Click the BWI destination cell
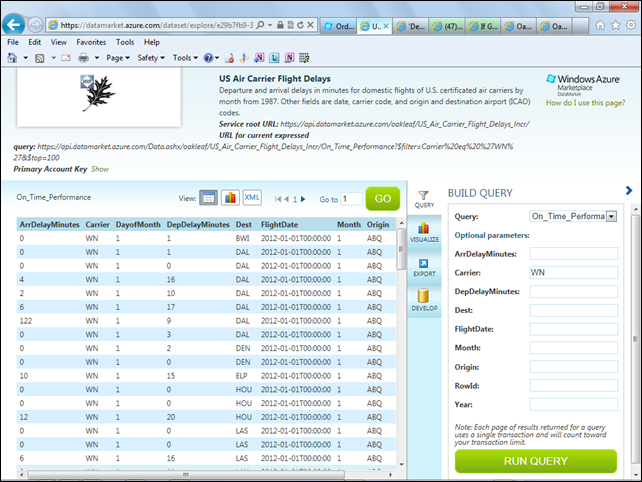The height and width of the screenshot is (482, 642). pos(242,238)
